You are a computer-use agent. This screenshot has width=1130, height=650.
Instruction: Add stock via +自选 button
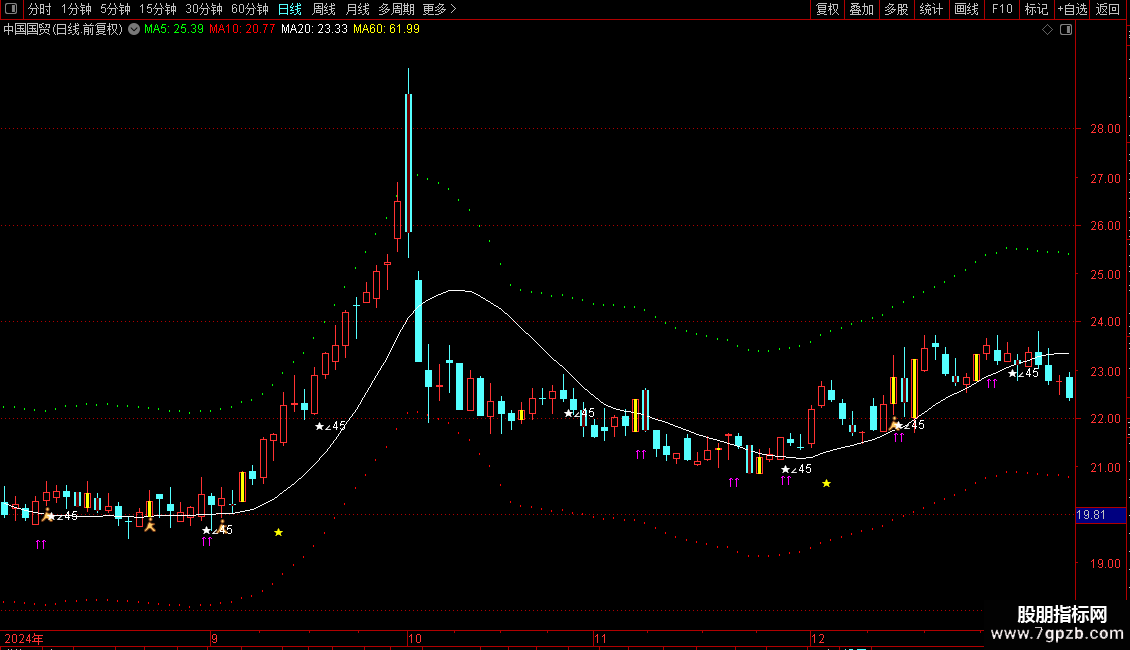point(1072,9)
